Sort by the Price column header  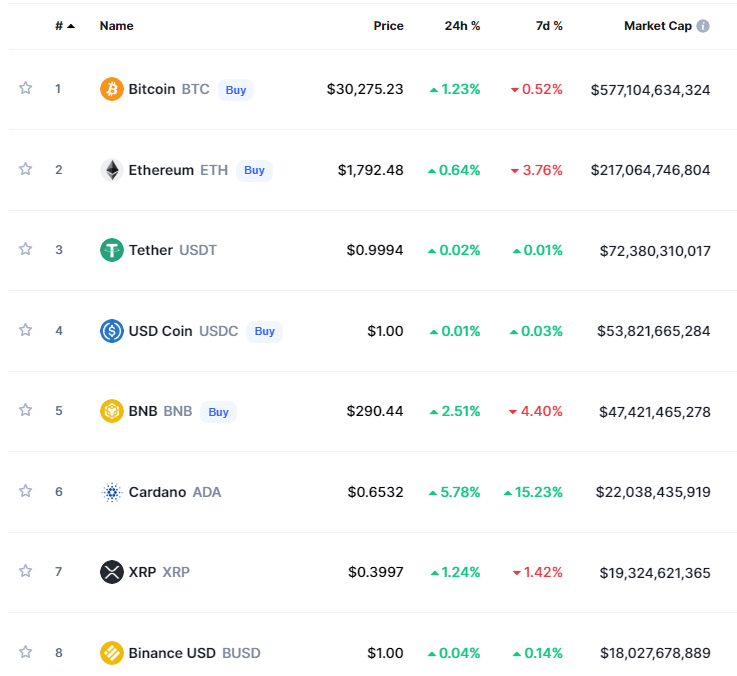[x=388, y=26]
